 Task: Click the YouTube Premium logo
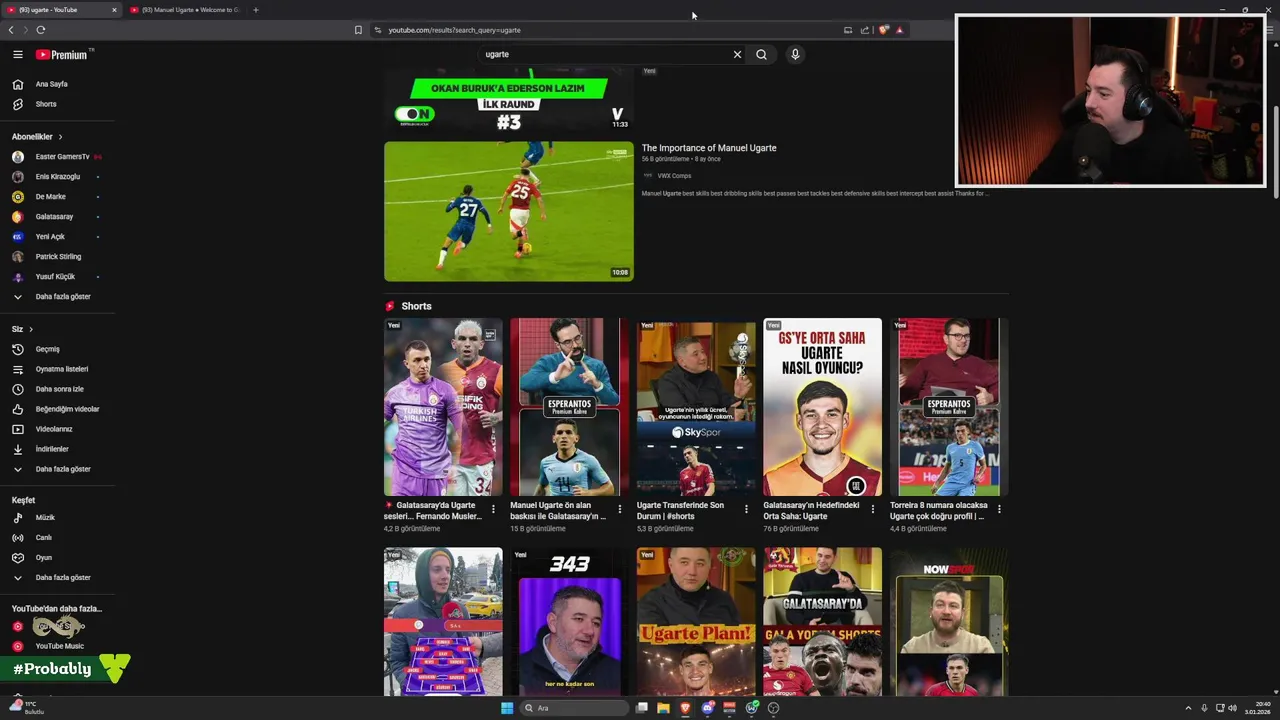(x=62, y=55)
